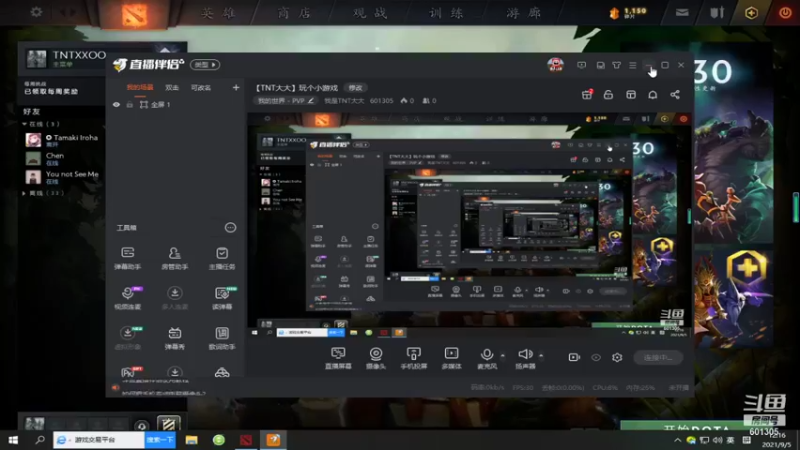
Task: Open the 视频连麦 video link tool
Action: [128, 298]
